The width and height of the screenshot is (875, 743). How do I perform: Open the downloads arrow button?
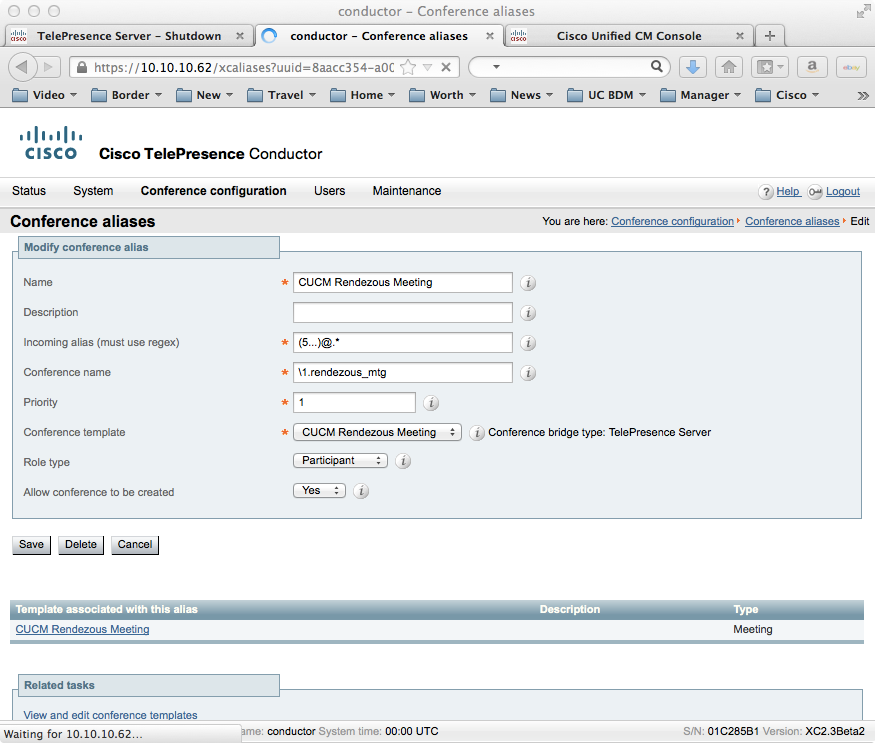coord(693,68)
